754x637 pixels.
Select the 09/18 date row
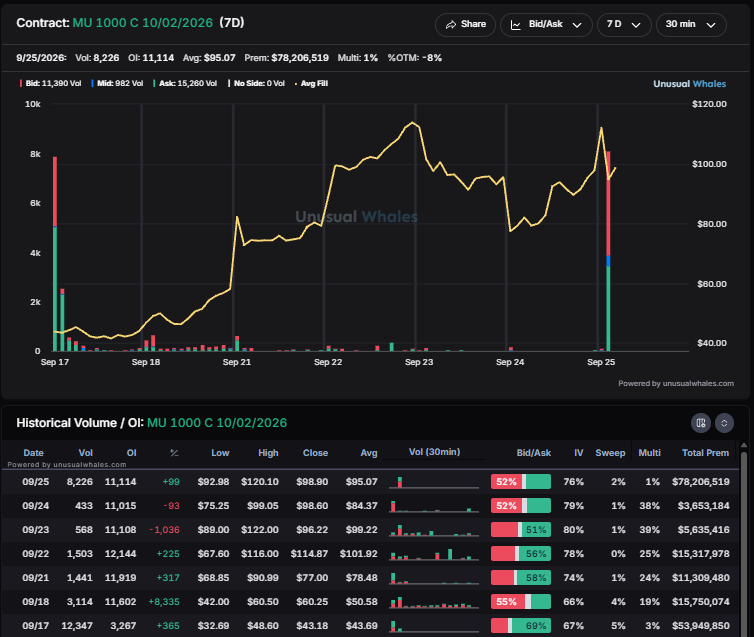[370, 602]
